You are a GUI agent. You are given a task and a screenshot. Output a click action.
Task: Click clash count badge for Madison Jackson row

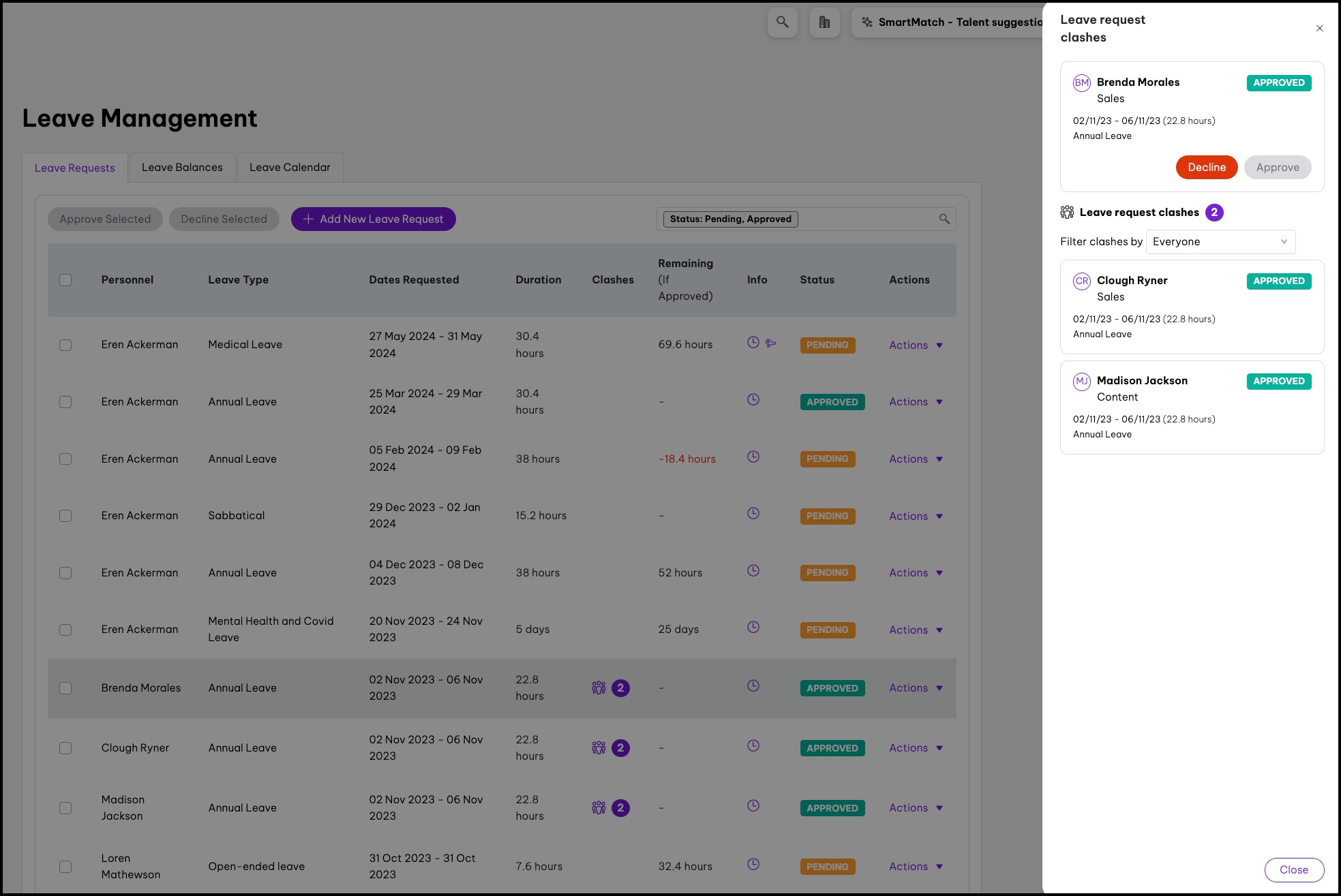[620, 807]
